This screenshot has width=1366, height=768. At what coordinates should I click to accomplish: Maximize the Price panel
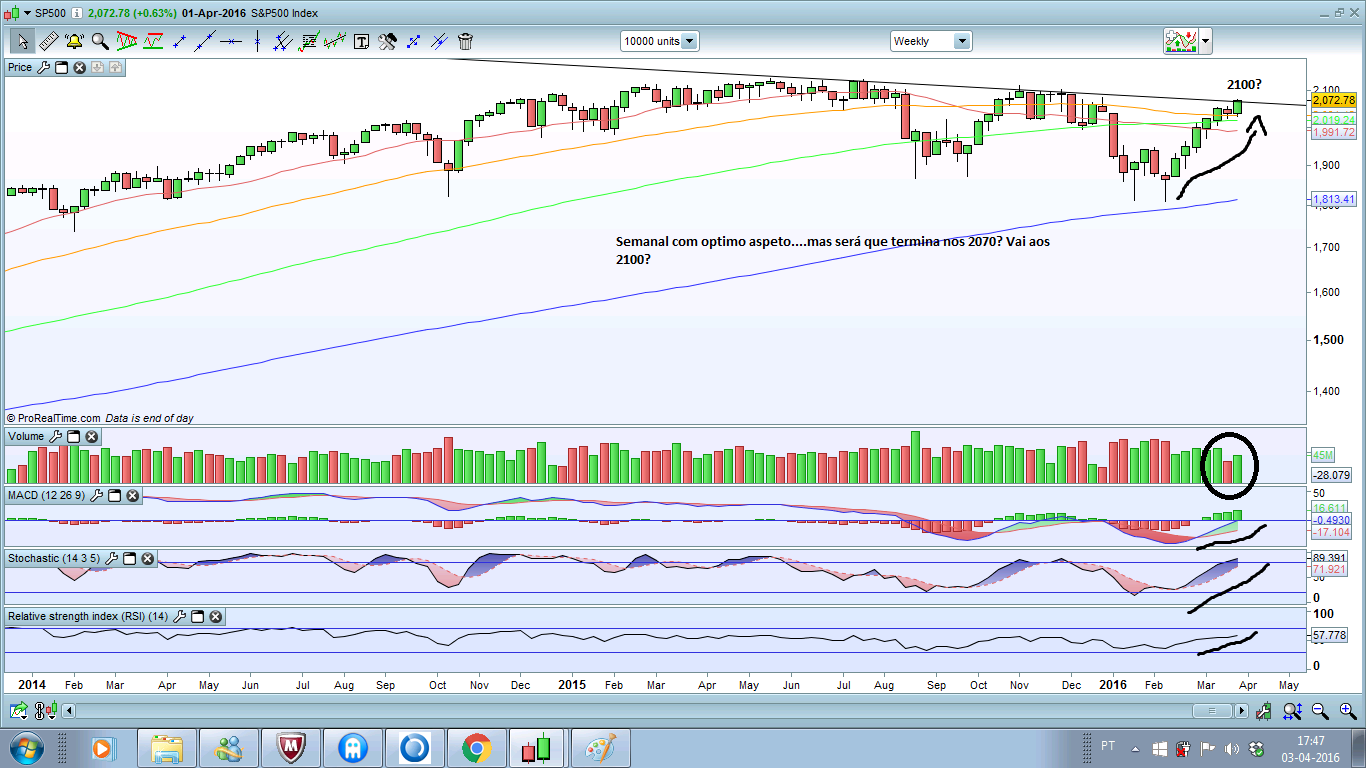(61, 67)
